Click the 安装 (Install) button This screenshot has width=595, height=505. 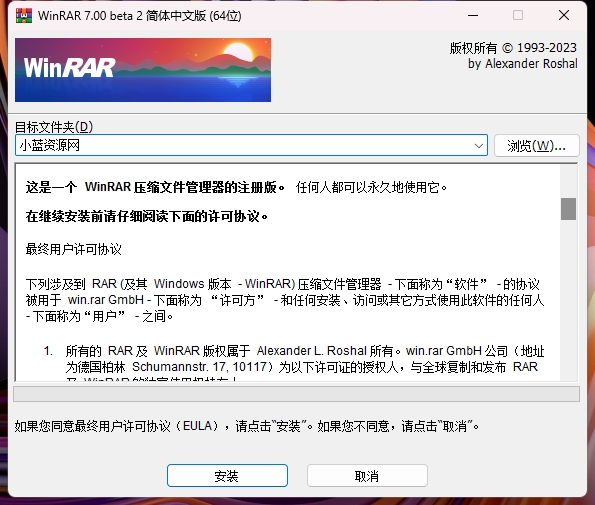(227, 475)
